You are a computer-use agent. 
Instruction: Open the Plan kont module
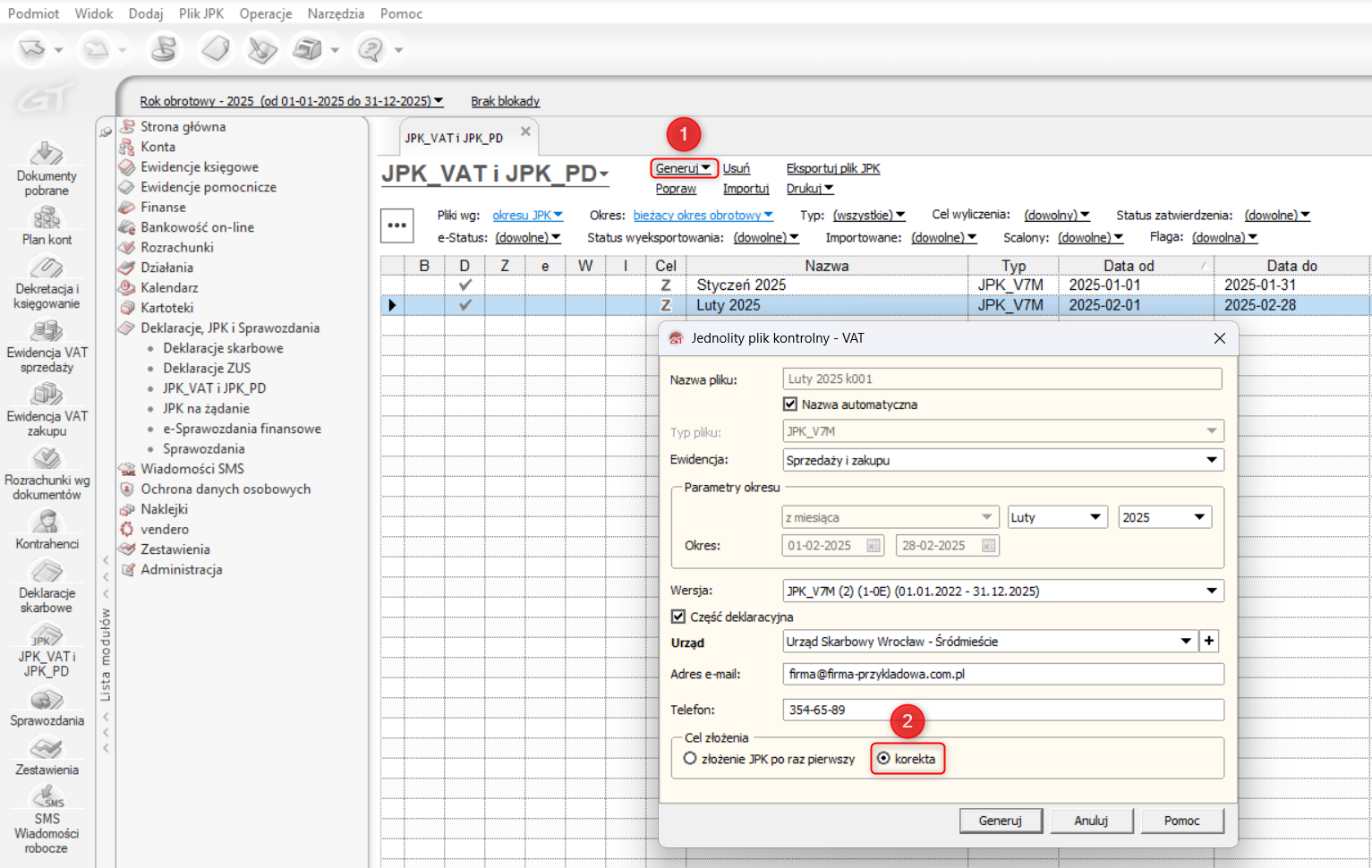point(47,225)
